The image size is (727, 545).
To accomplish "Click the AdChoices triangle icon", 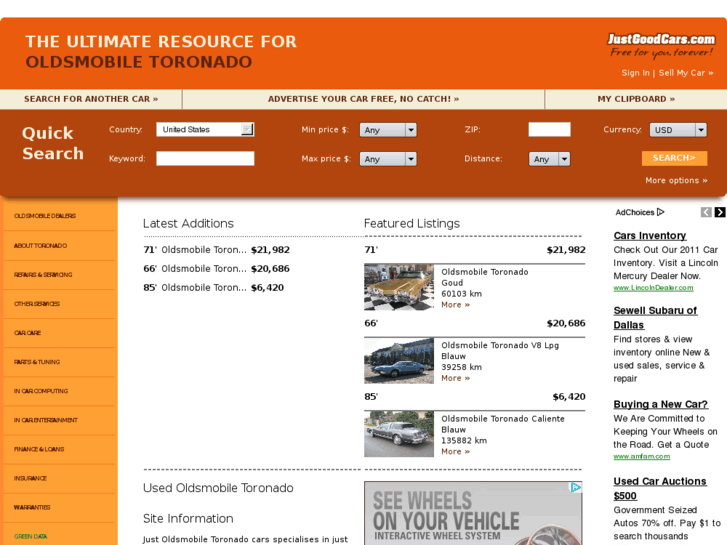I will coord(661,212).
